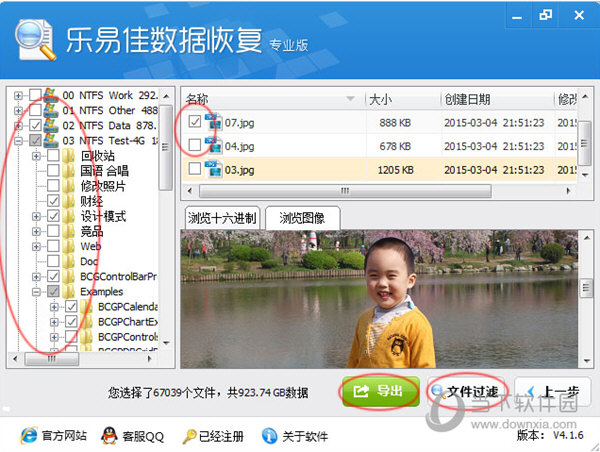The width and height of the screenshot is (600, 452).
Task: Click the info icon for 关于软件
Action: point(269,436)
